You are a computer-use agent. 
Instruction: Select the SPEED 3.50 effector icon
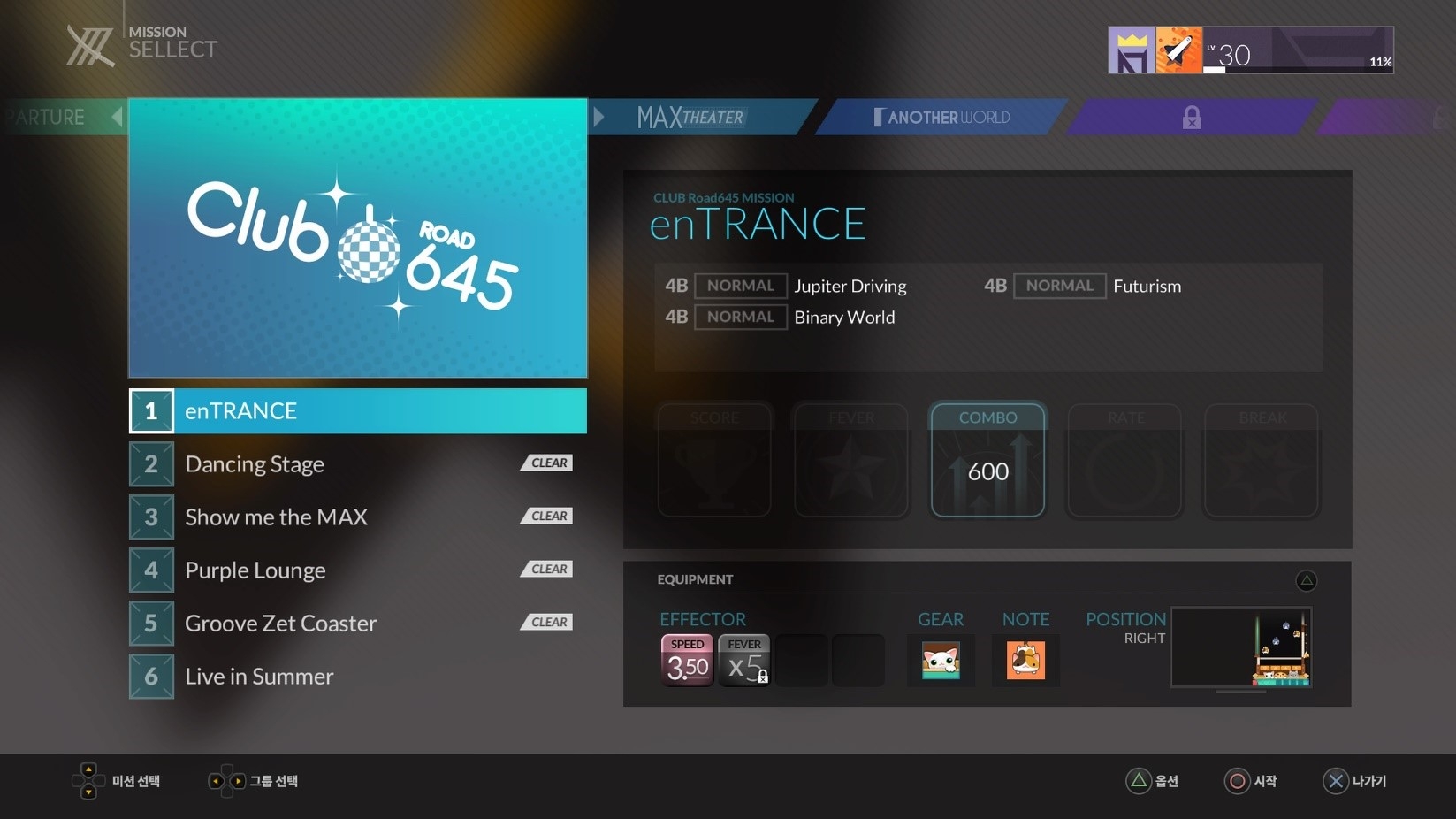687,660
